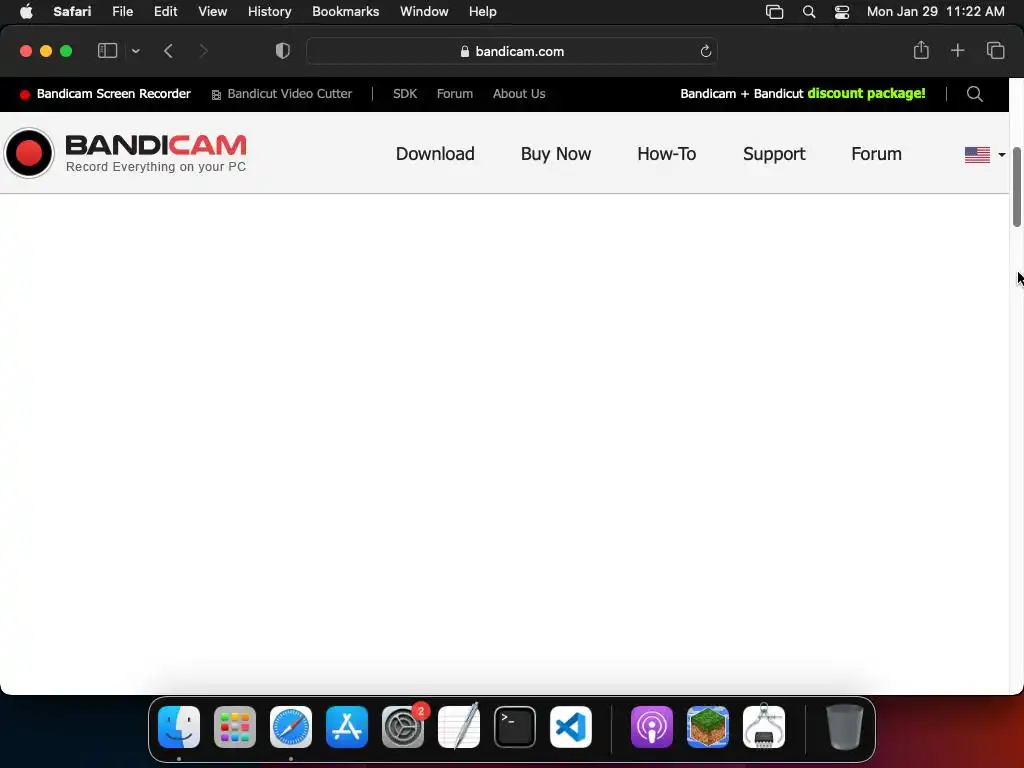Open the Apple menu
The height and width of the screenshot is (768, 1024).
pyautogui.click(x=26, y=12)
